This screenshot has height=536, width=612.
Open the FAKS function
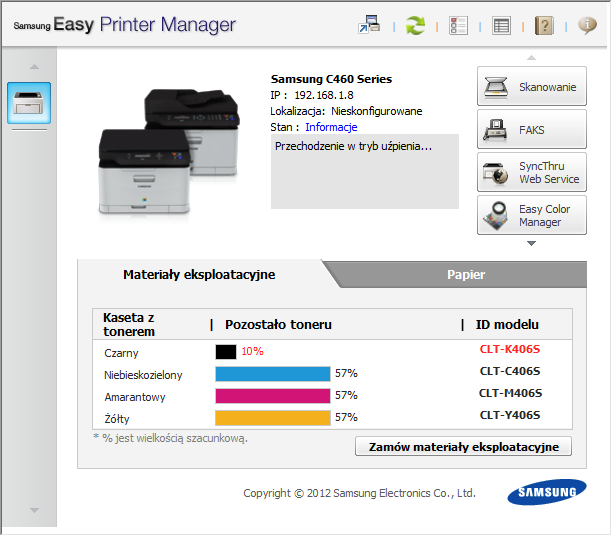532,129
